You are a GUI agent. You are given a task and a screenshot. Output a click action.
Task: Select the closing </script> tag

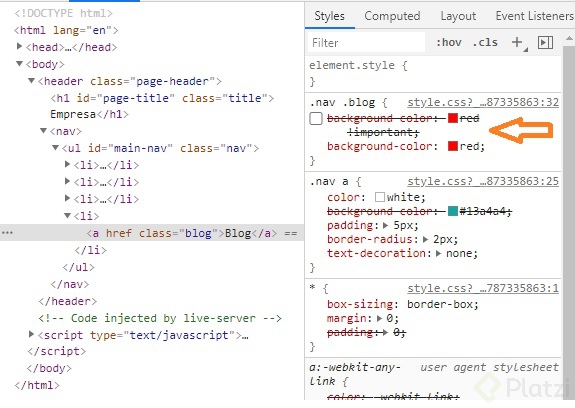tap(56, 351)
